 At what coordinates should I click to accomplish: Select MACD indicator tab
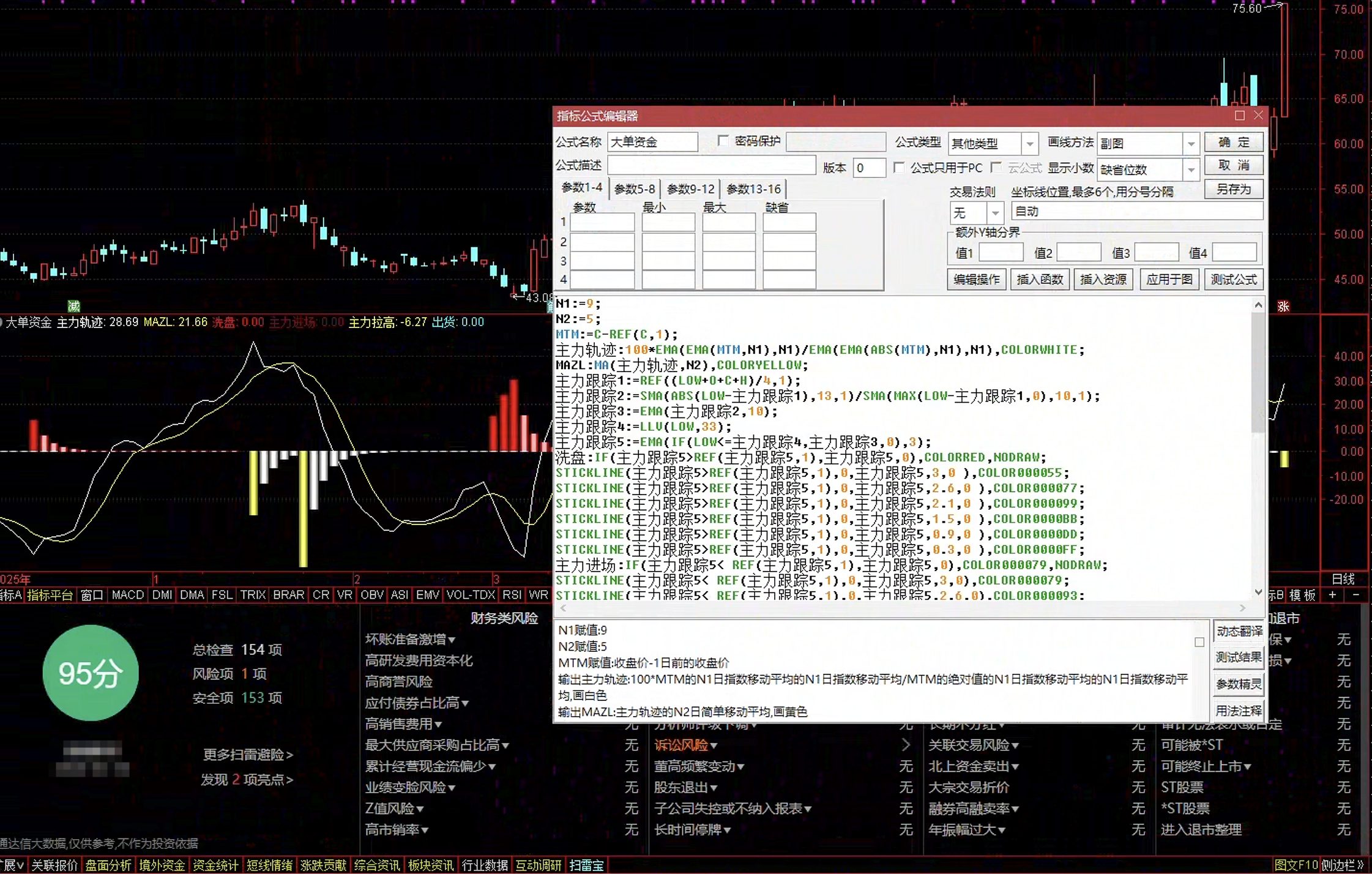pos(128,594)
